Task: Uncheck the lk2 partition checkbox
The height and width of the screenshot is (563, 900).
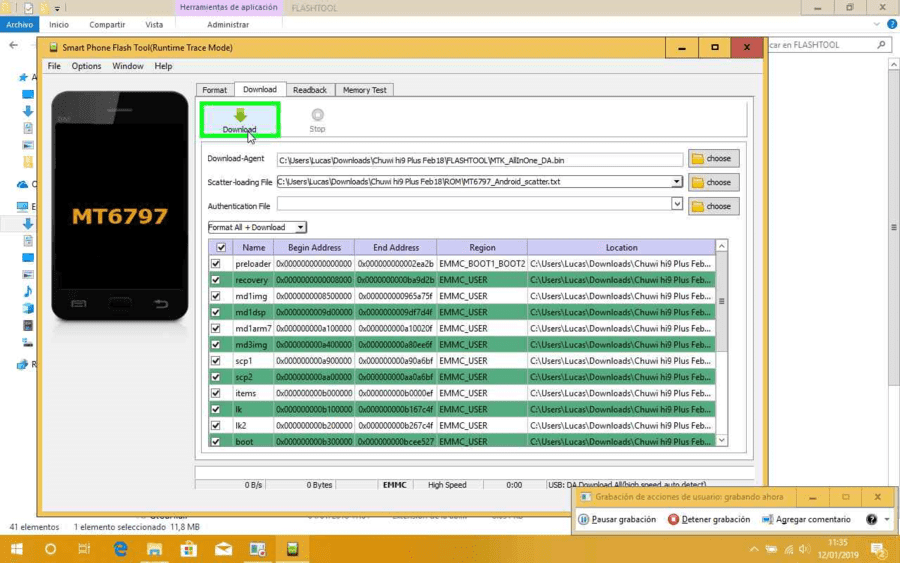Action: point(216,425)
